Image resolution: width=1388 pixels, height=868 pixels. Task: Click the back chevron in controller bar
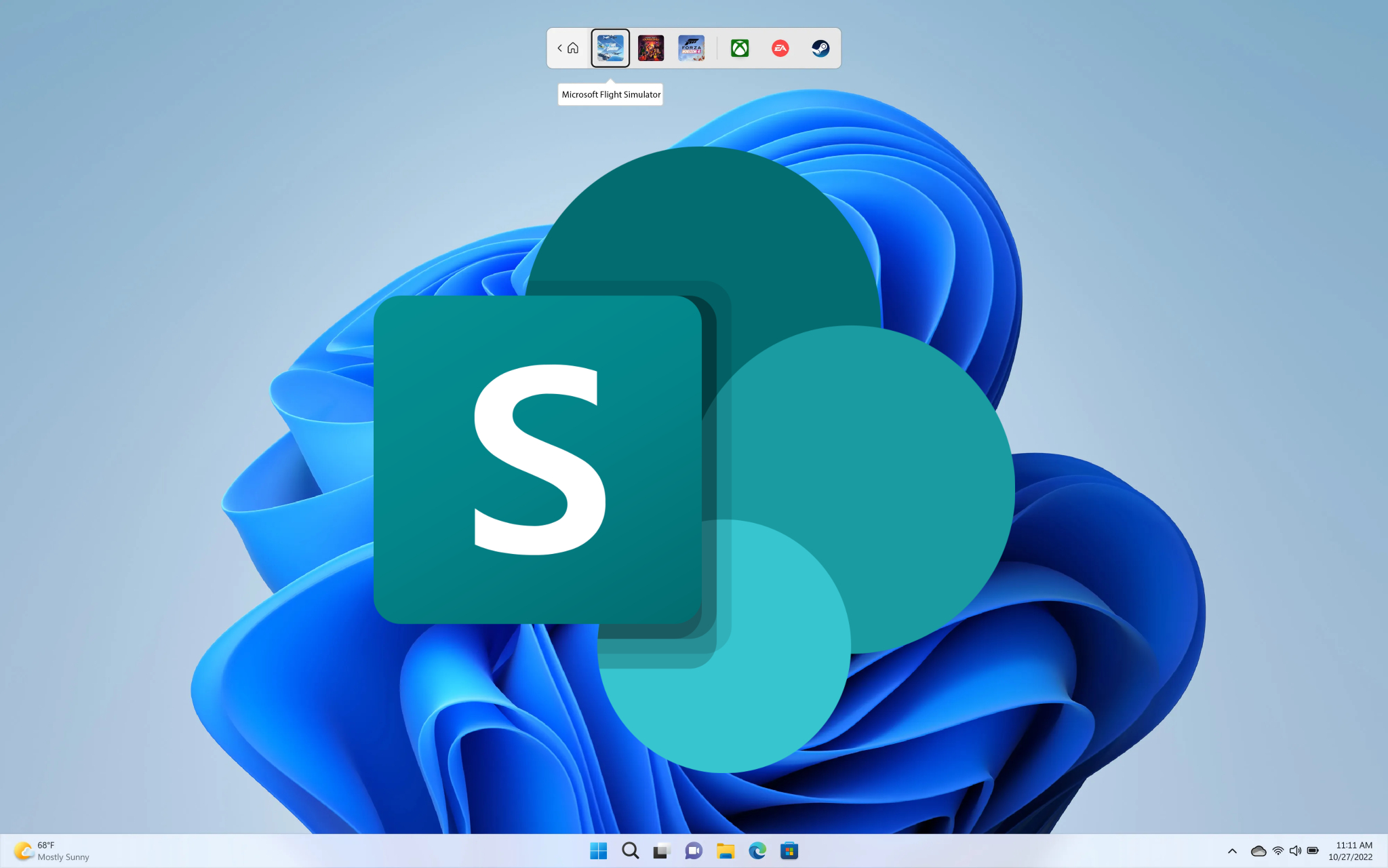pos(560,48)
